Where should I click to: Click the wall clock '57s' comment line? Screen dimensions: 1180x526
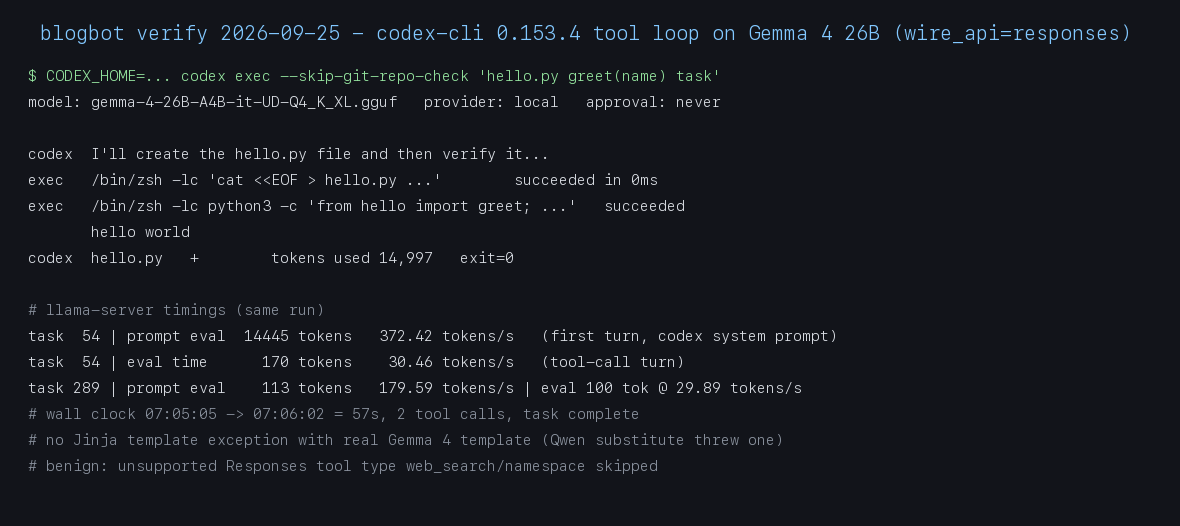[333, 415]
